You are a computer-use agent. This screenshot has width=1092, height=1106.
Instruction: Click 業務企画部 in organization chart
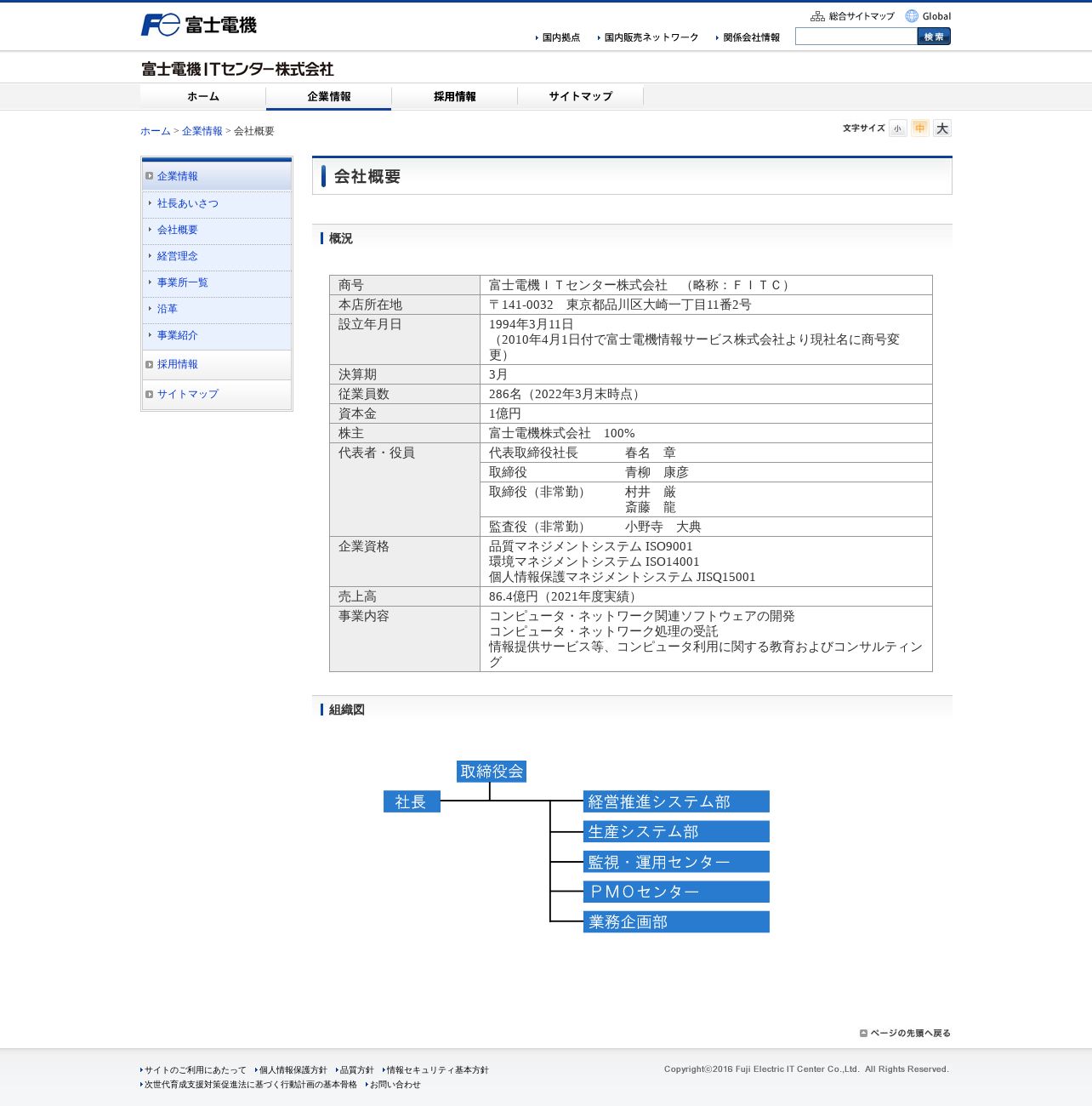tap(676, 921)
